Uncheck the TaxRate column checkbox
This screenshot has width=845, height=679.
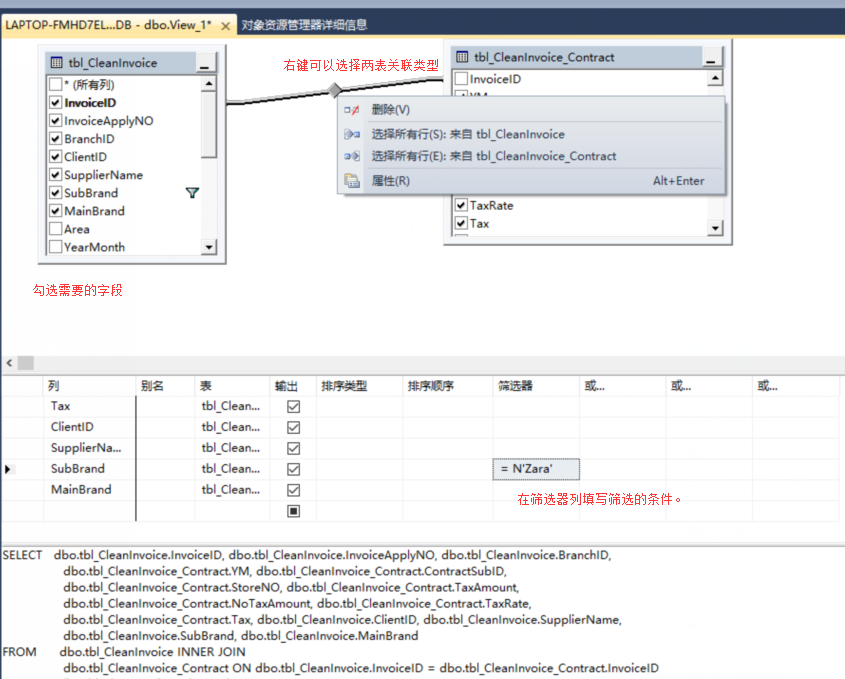coord(461,205)
